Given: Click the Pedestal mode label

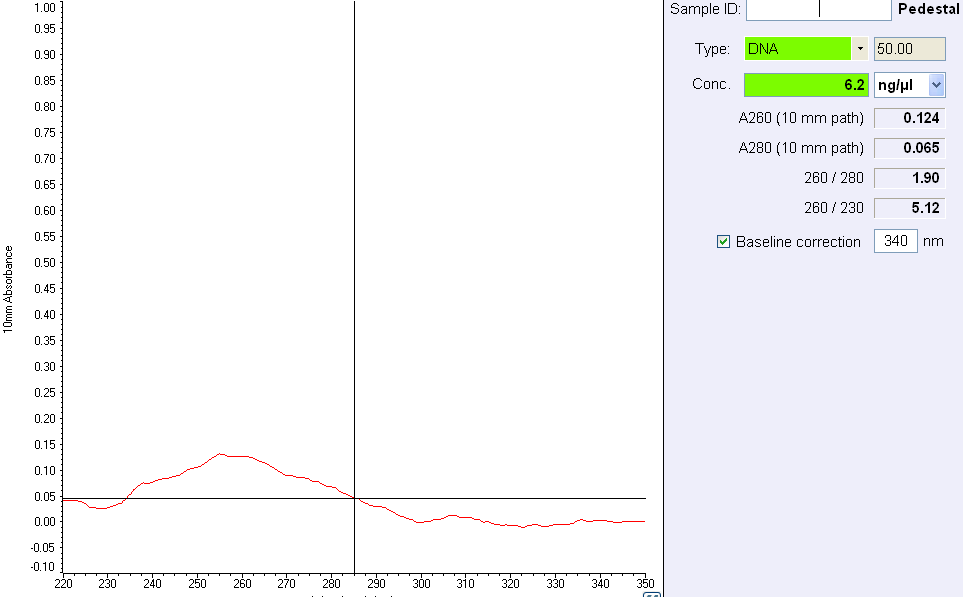Looking at the screenshot, I should point(929,10).
